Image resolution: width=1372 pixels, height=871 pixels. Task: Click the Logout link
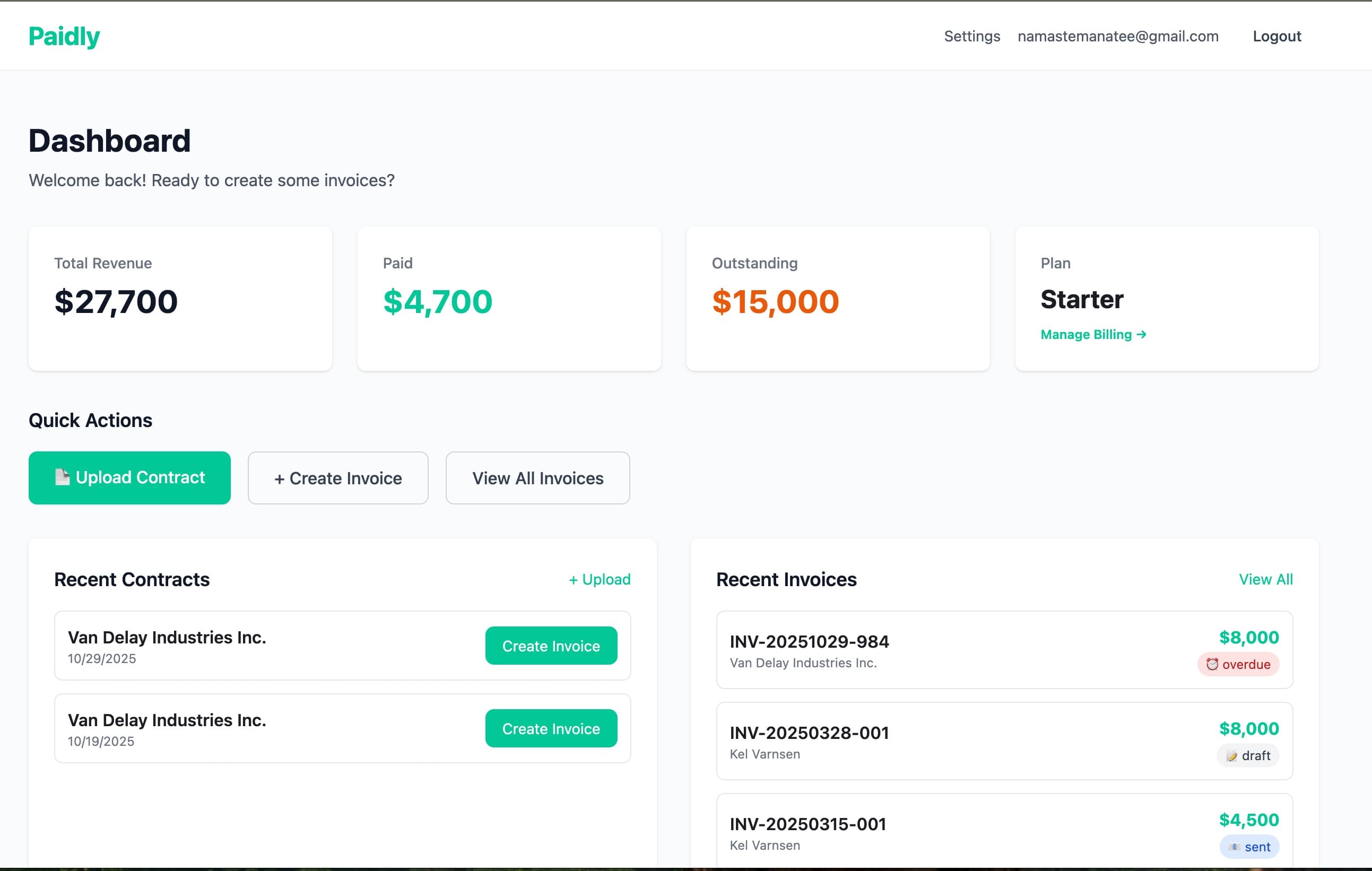(1277, 36)
